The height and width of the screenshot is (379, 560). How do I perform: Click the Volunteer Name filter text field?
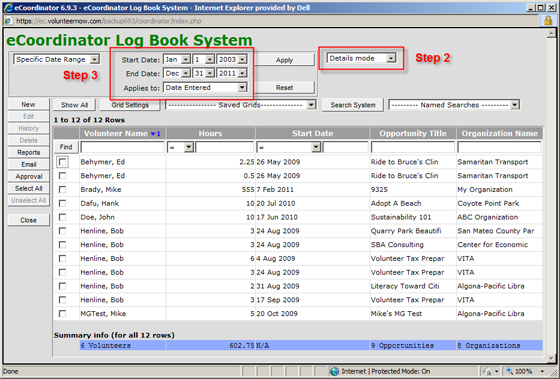tap(122, 147)
